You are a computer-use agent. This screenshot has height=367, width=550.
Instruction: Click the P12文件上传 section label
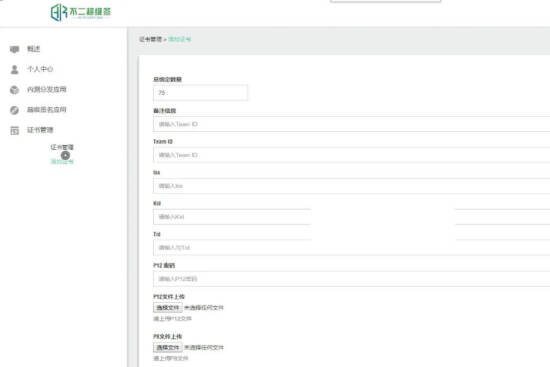(x=169, y=297)
